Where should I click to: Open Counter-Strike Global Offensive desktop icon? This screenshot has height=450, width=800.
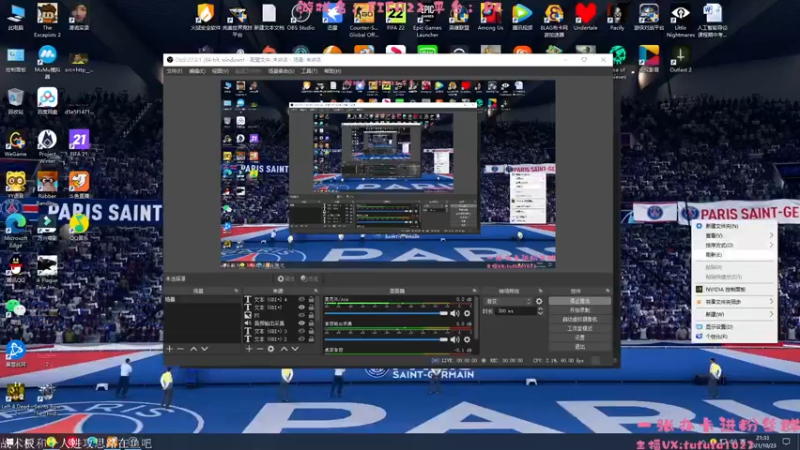363,19
